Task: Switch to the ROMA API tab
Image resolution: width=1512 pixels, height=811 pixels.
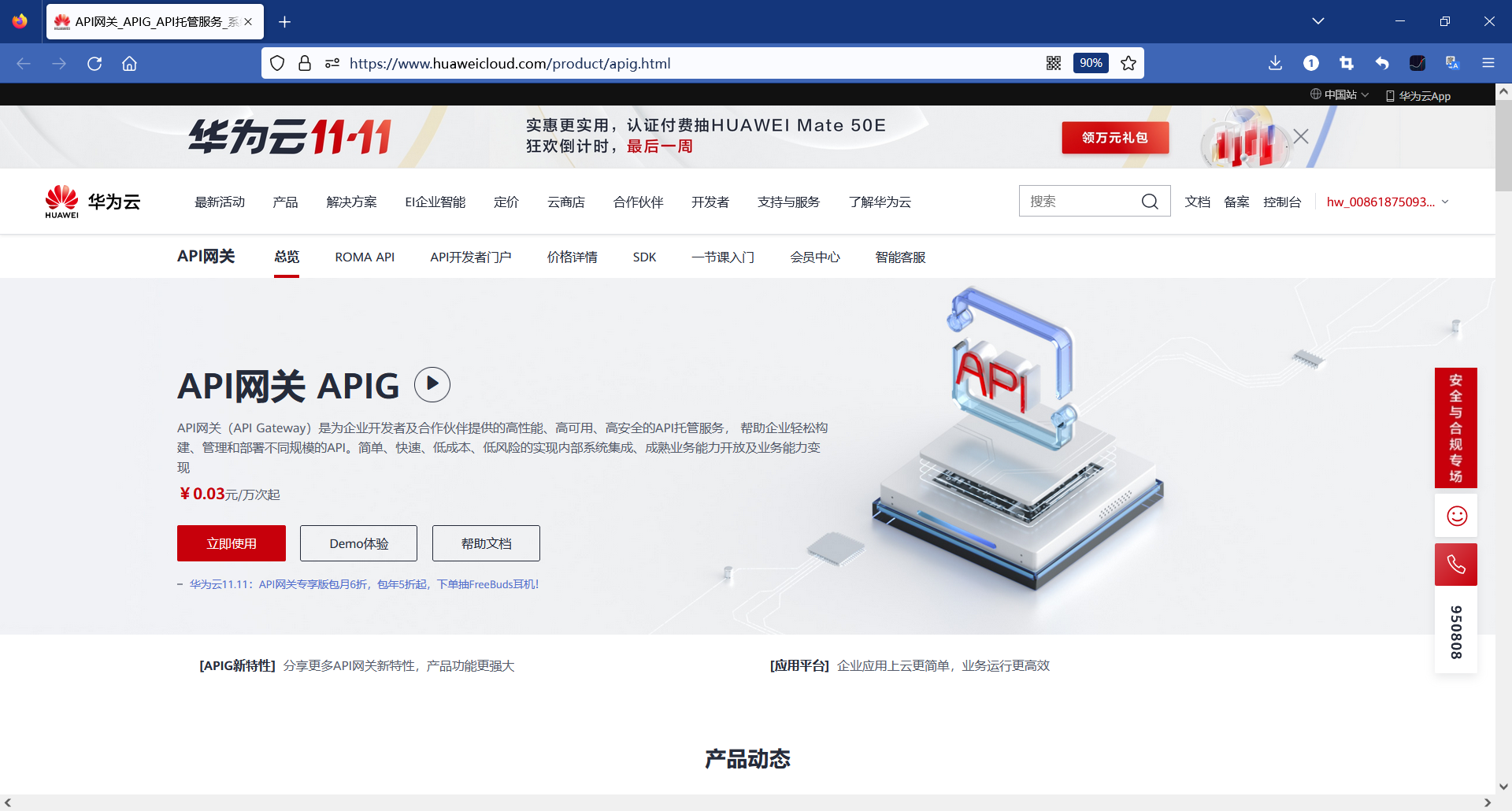Action: (364, 257)
